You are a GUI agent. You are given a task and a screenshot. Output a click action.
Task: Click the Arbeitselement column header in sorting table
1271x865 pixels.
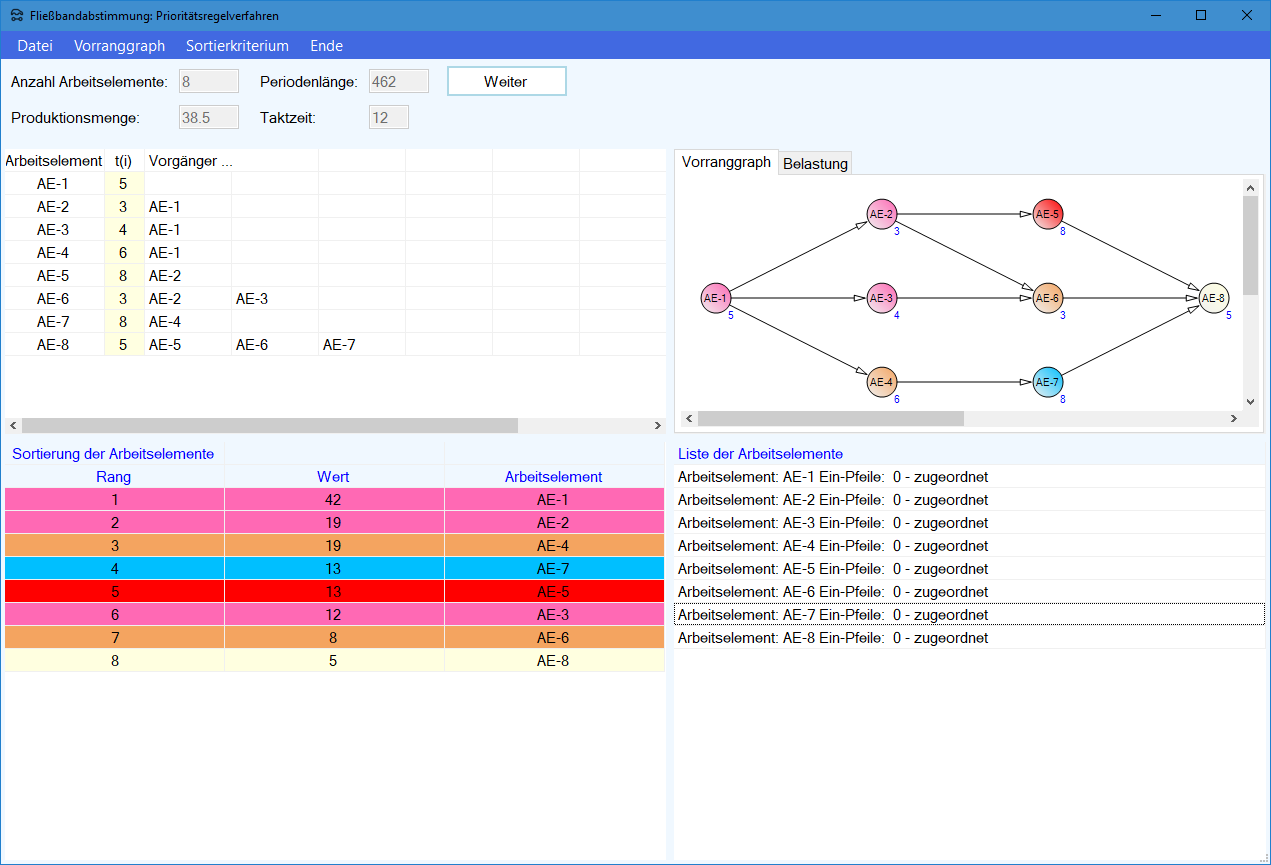point(553,477)
